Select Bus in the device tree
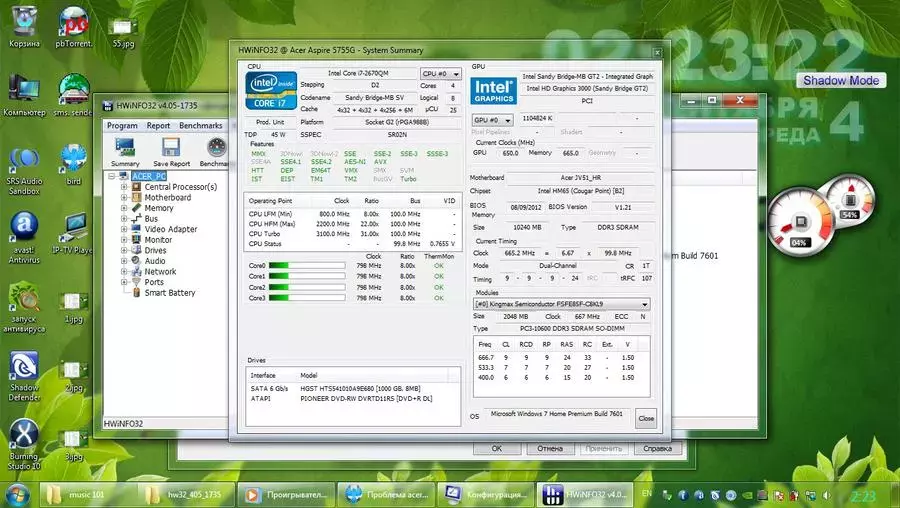 [x=151, y=219]
